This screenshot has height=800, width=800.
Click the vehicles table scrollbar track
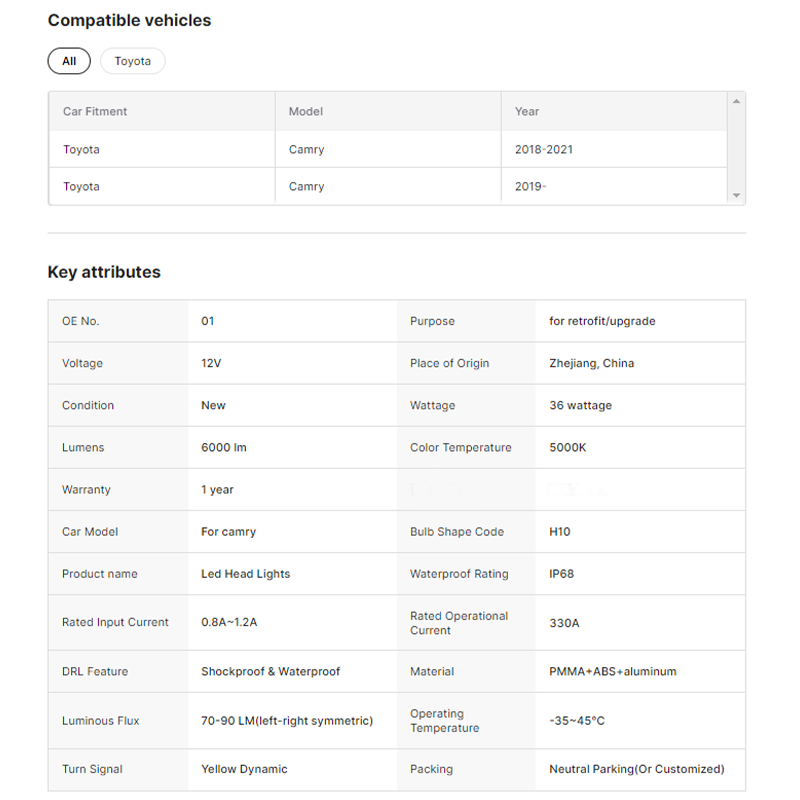click(x=736, y=148)
